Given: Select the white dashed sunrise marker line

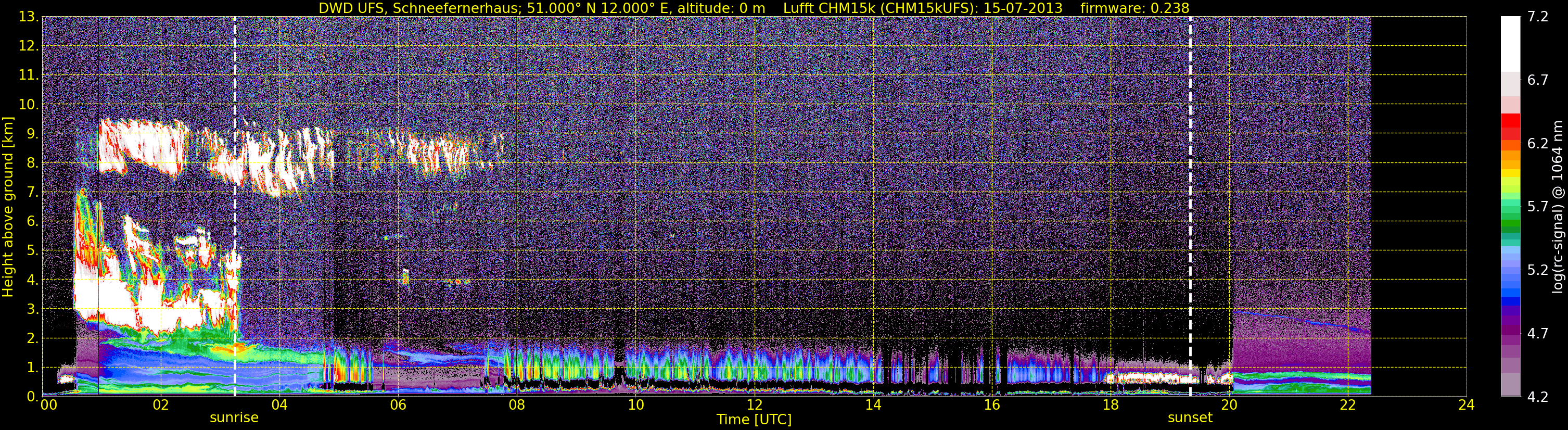Looking at the screenshot, I should 235,206.
